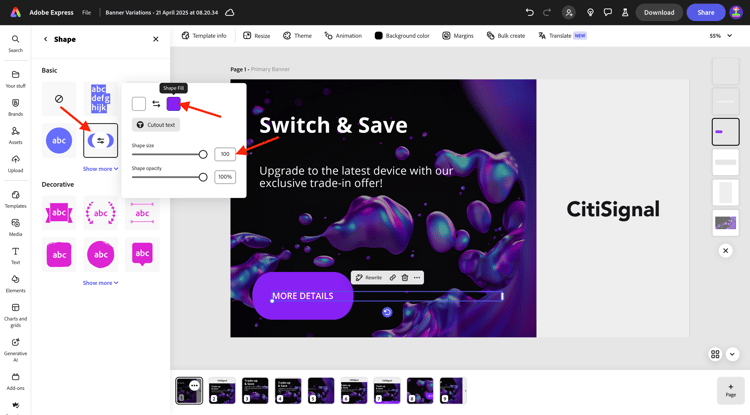Screen dimensions: 750x415
Task: Click the purple Shape Fill swatch
Action: click(173, 104)
